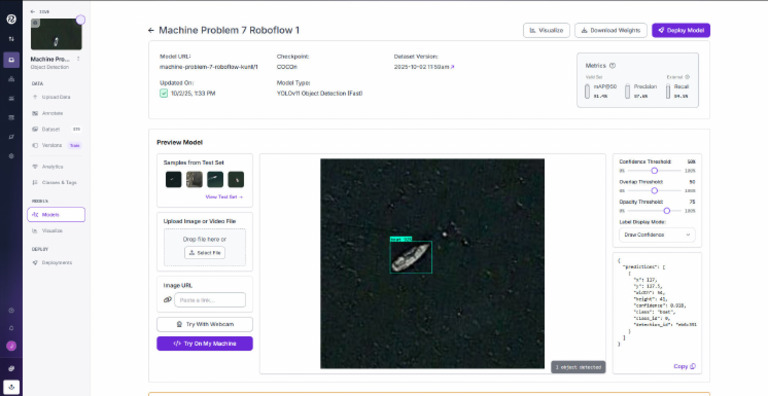Click the Precision metric
Viewport: 768px width, 396px height.
pos(641,91)
